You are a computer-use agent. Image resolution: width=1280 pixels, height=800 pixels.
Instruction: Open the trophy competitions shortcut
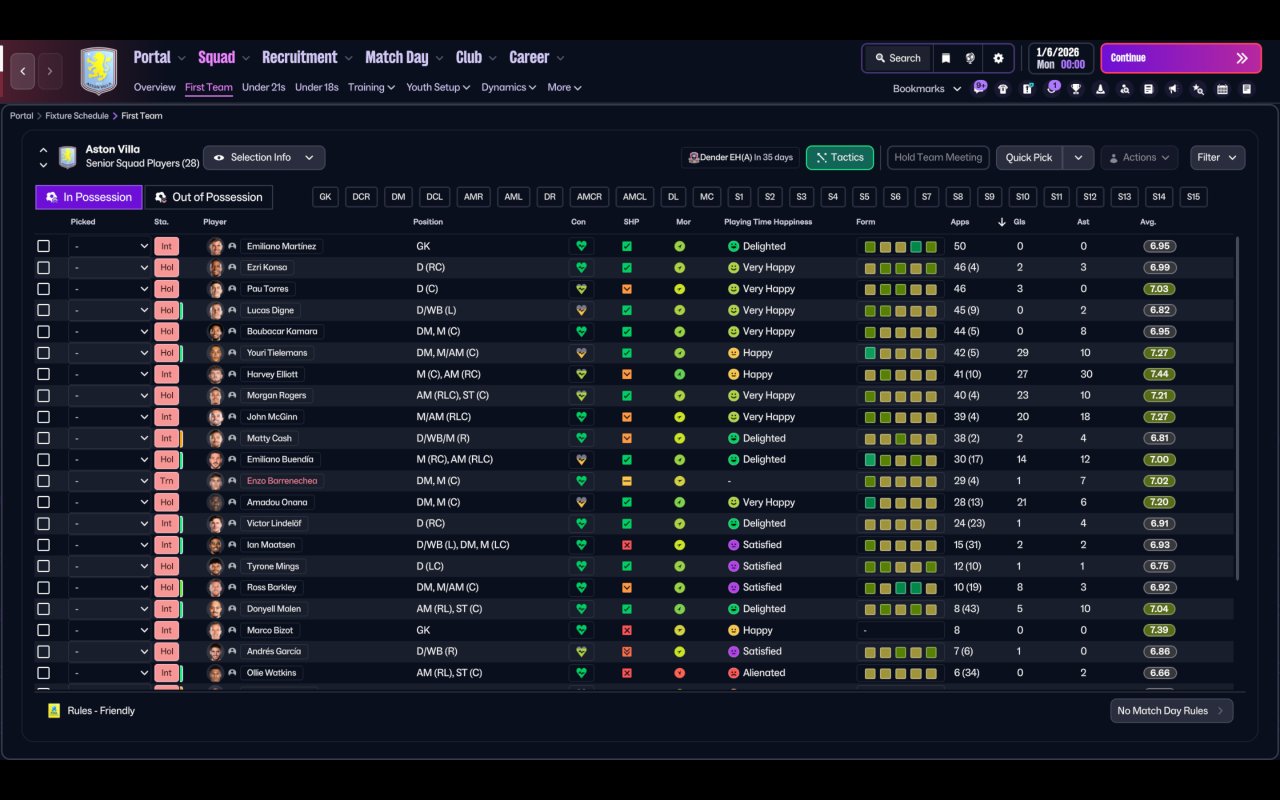click(1076, 89)
